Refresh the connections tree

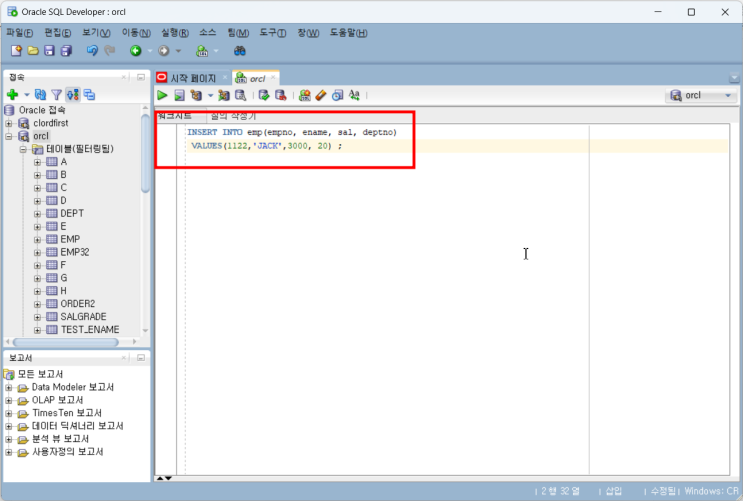tap(40, 95)
